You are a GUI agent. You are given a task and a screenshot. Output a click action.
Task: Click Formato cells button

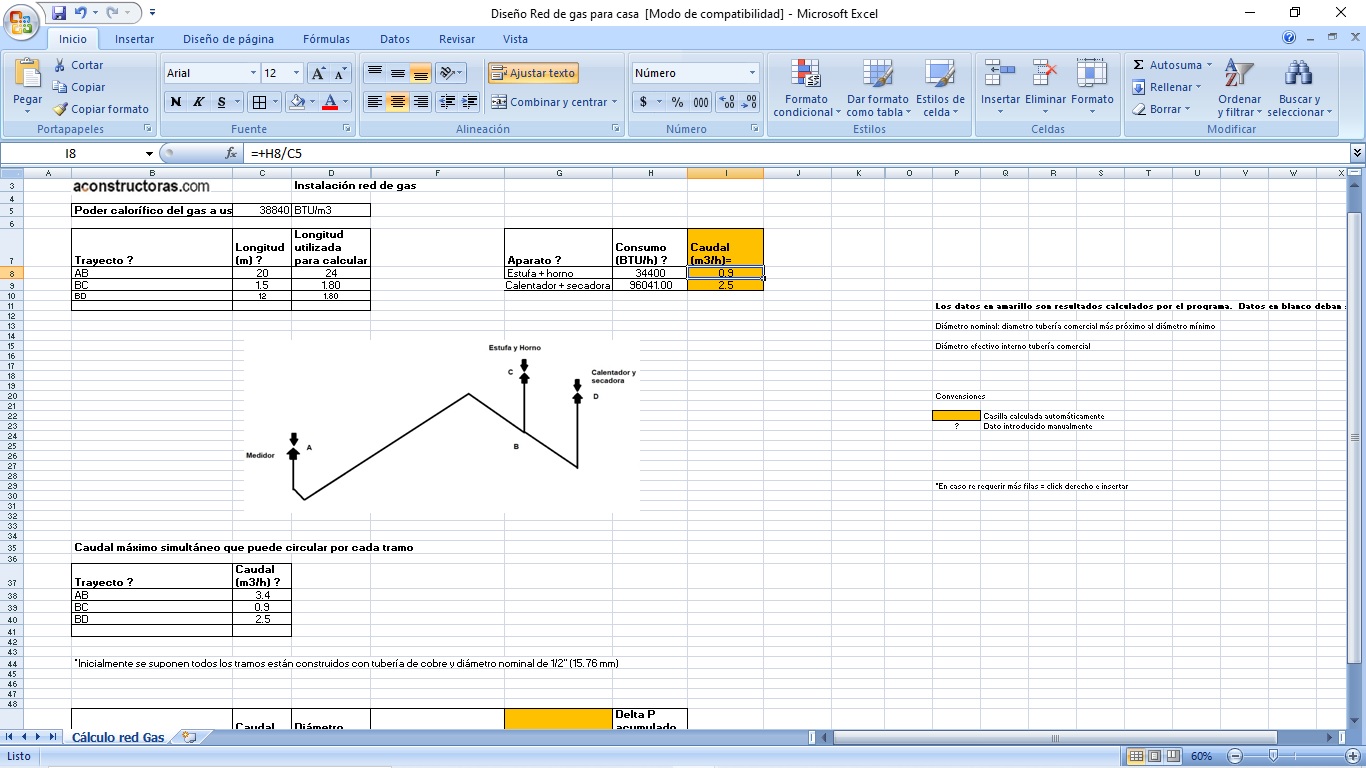tap(1092, 88)
